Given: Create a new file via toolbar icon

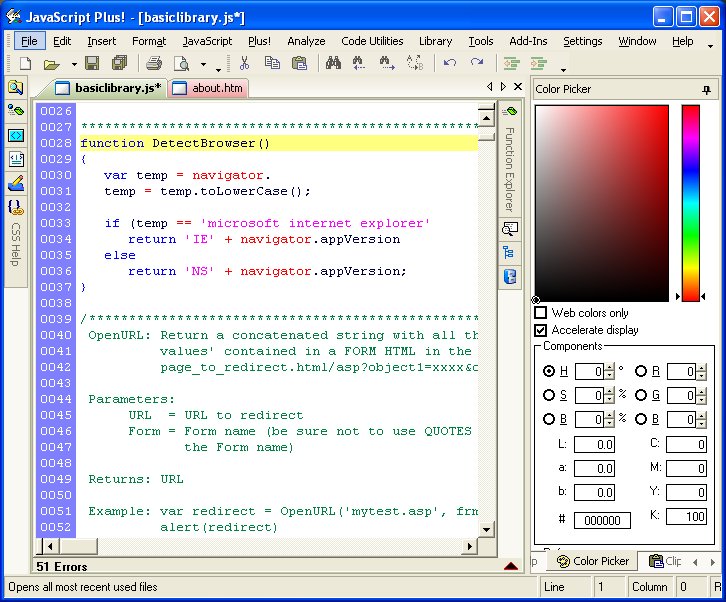Looking at the screenshot, I should point(25,63).
